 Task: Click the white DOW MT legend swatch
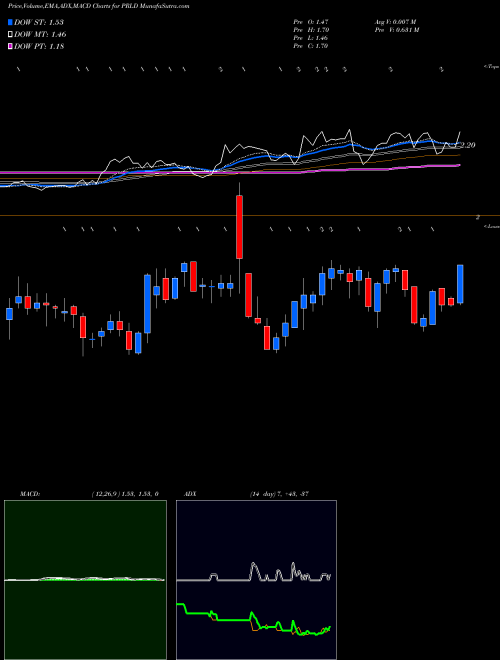point(10,35)
